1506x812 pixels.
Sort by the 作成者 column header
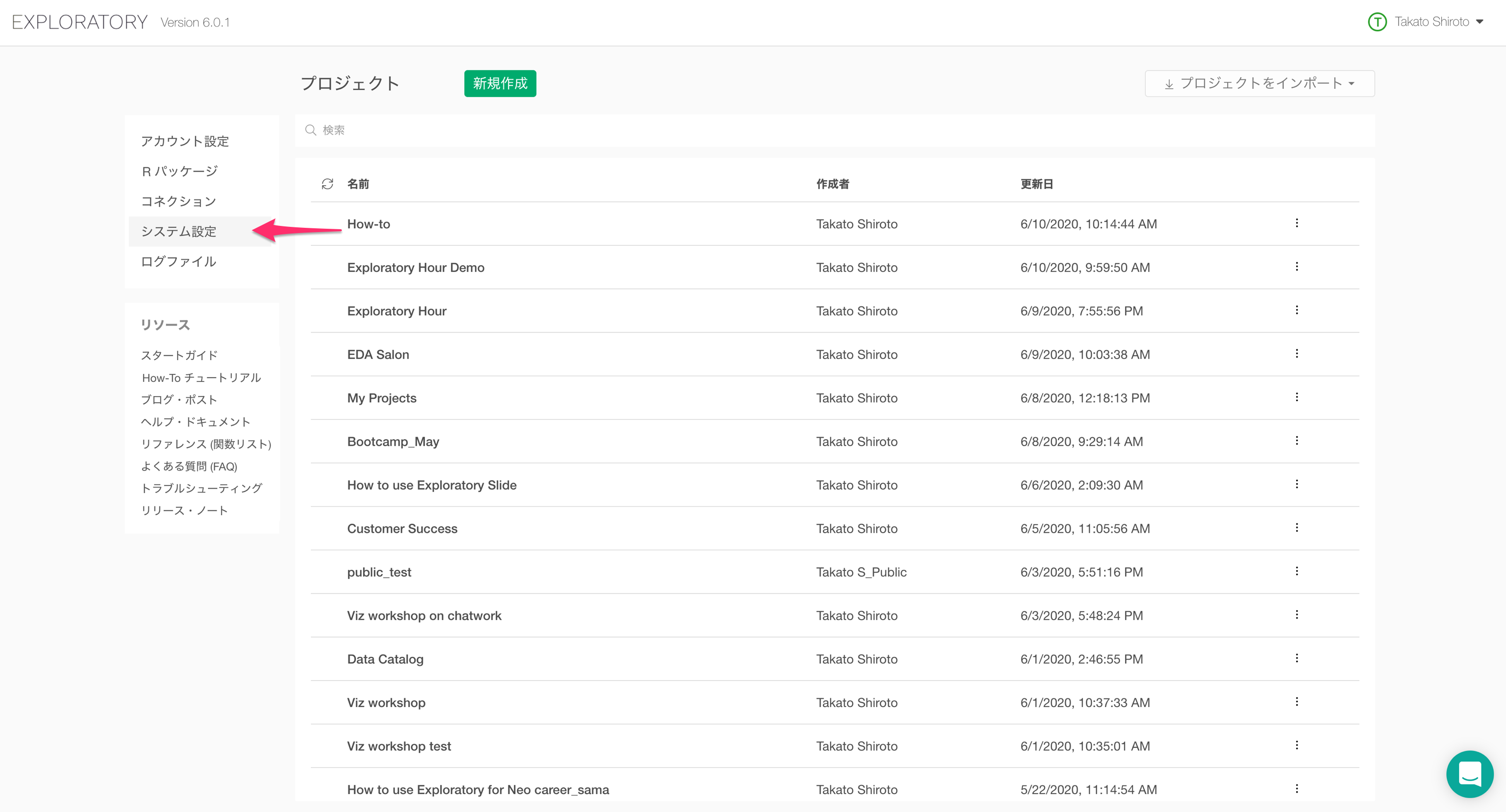pyautogui.click(x=832, y=183)
